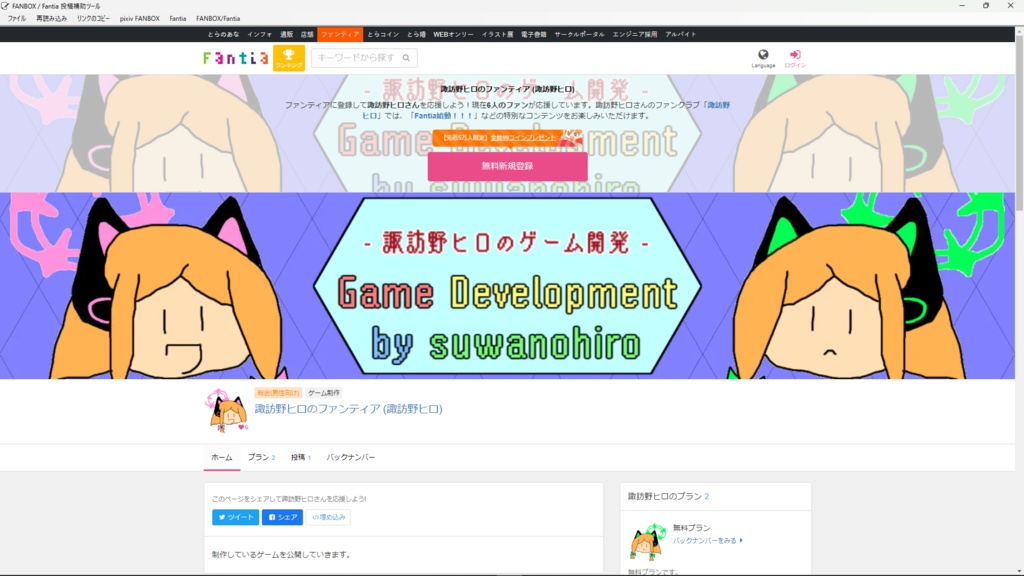Image resolution: width=1024 pixels, height=576 pixels.
Task: Click the Twitter icon on the ツイート button
Action: pos(223,517)
